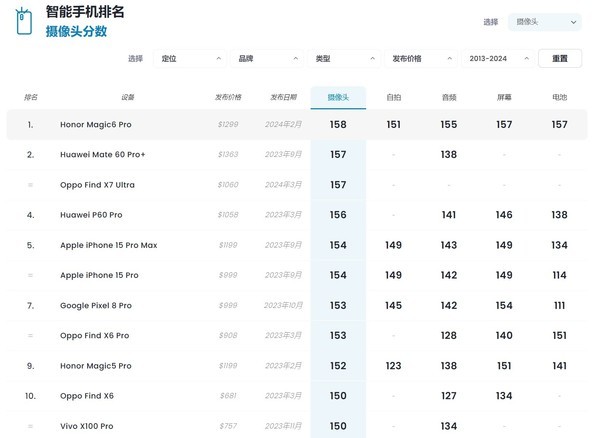Click the 重置 reset button
600x438 pixels.
(560, 59)
